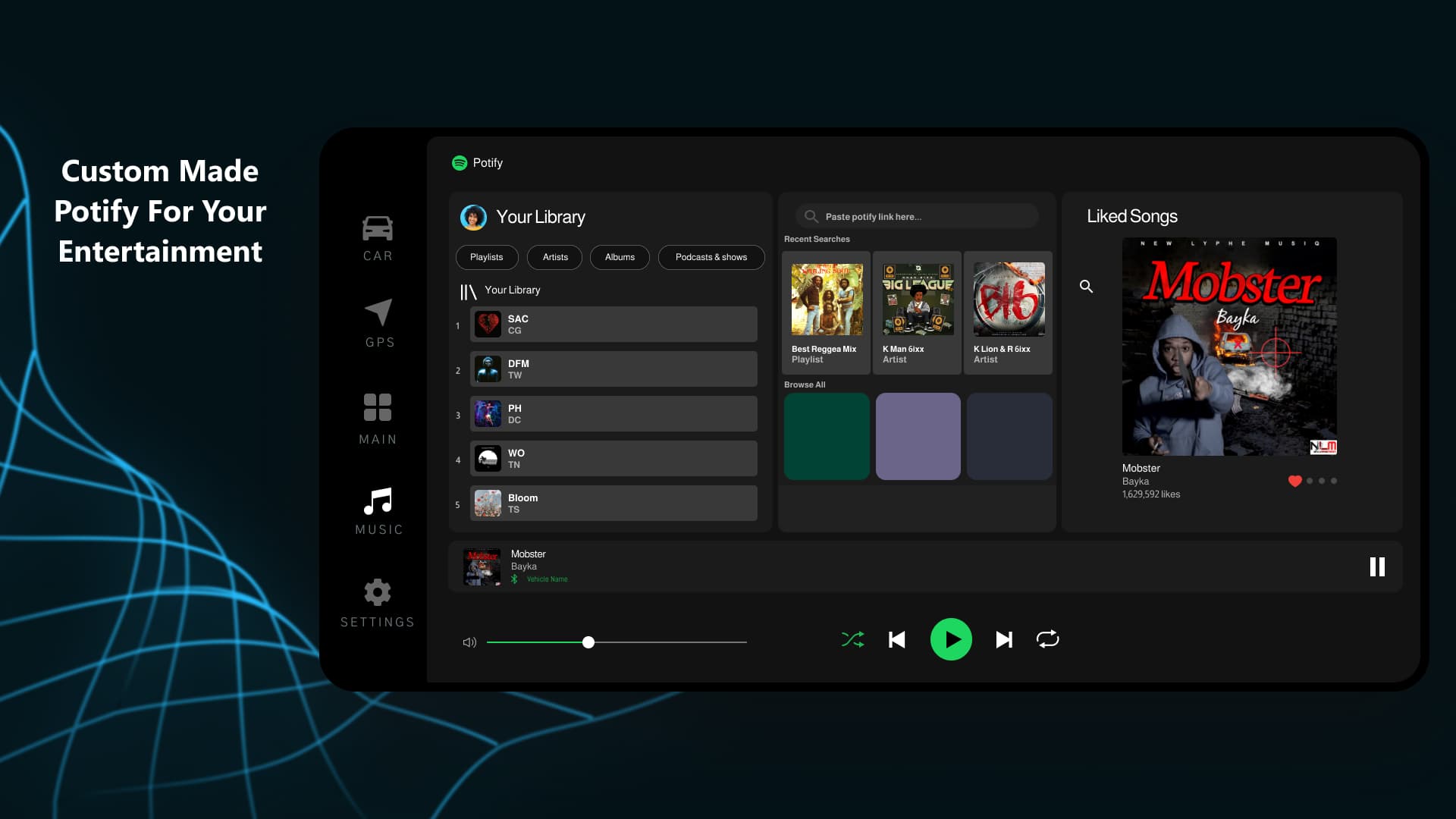The height and width of the screenshot is (819, 1456).
Task: Click Recent Searches label
Action: pos(817,240)
